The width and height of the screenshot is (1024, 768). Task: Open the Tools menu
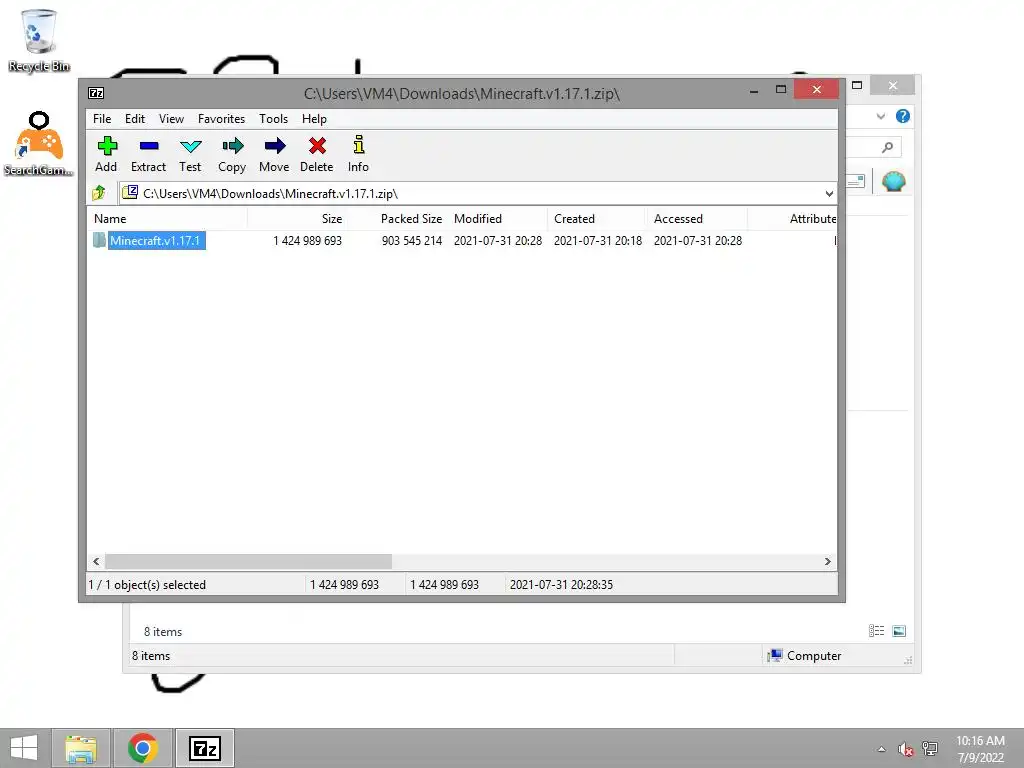tap(273, 119)
